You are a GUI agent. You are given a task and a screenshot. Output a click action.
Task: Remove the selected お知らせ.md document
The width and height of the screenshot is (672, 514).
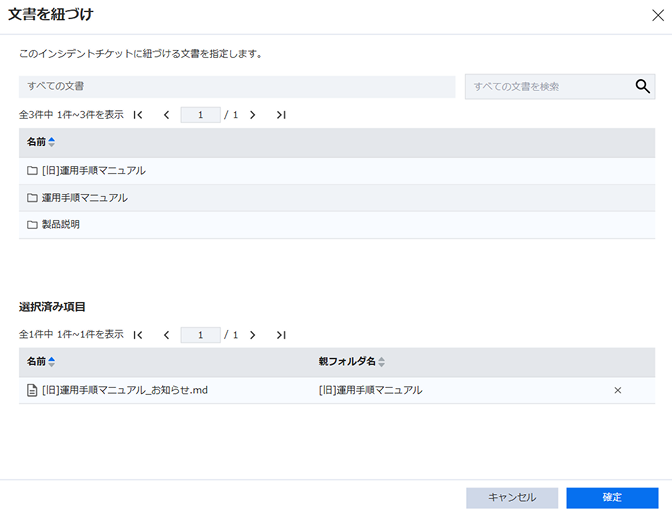617,390
